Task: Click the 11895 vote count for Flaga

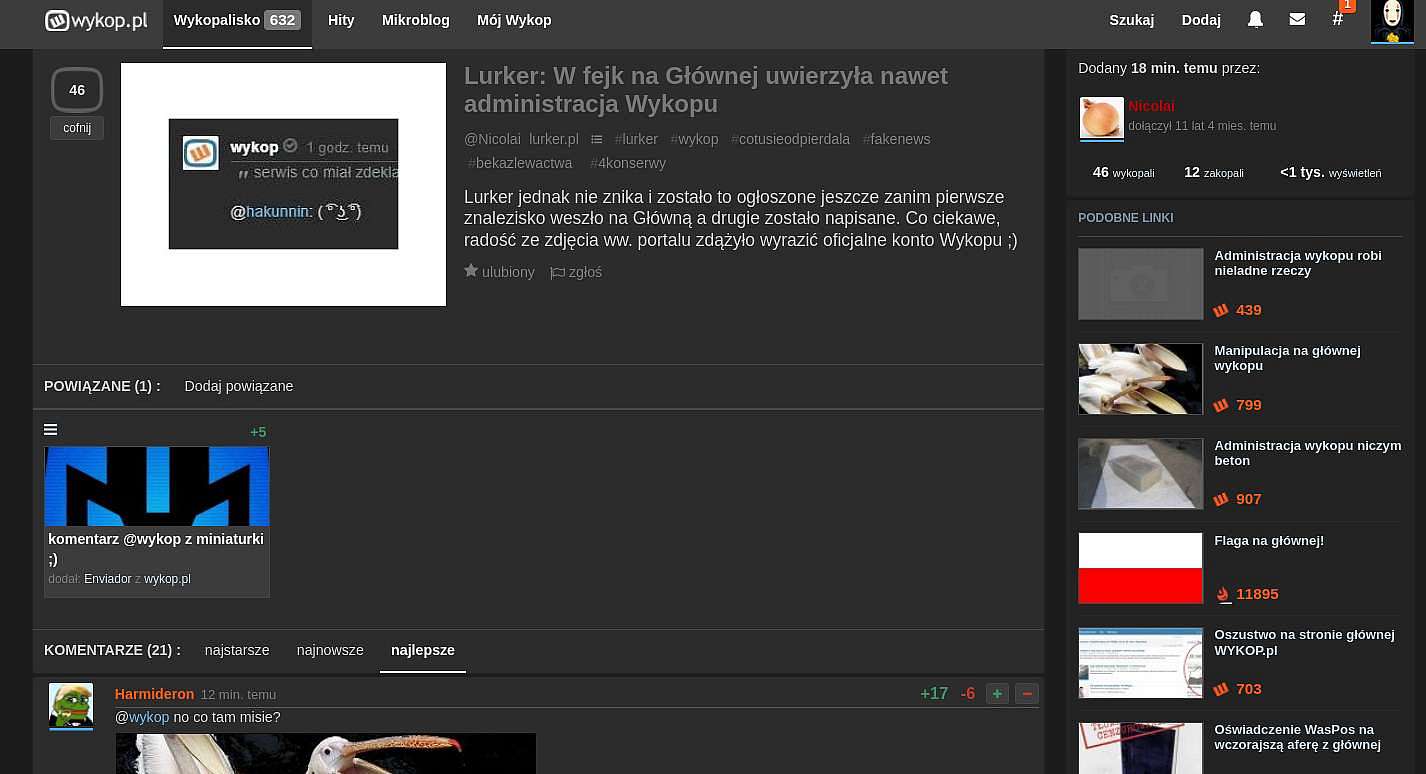Action: (x=1257, y=594)
